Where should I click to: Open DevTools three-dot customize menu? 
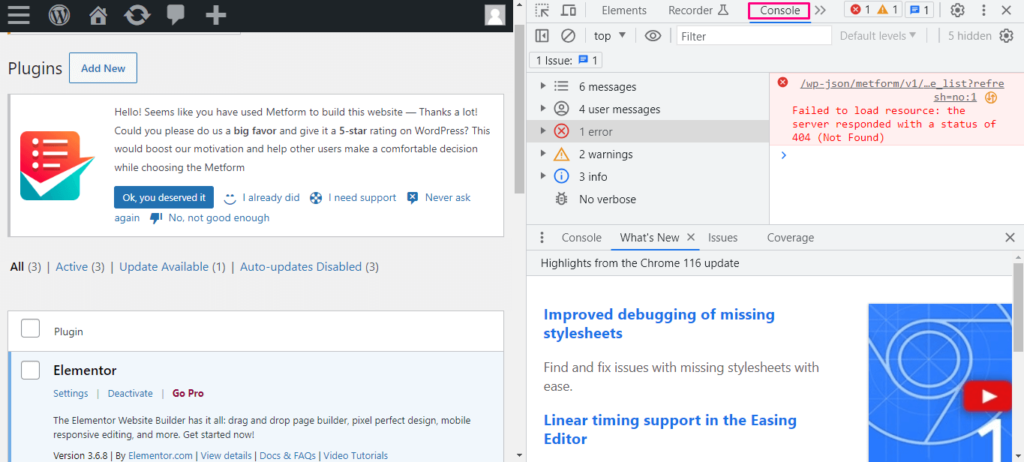pos(984,10)
